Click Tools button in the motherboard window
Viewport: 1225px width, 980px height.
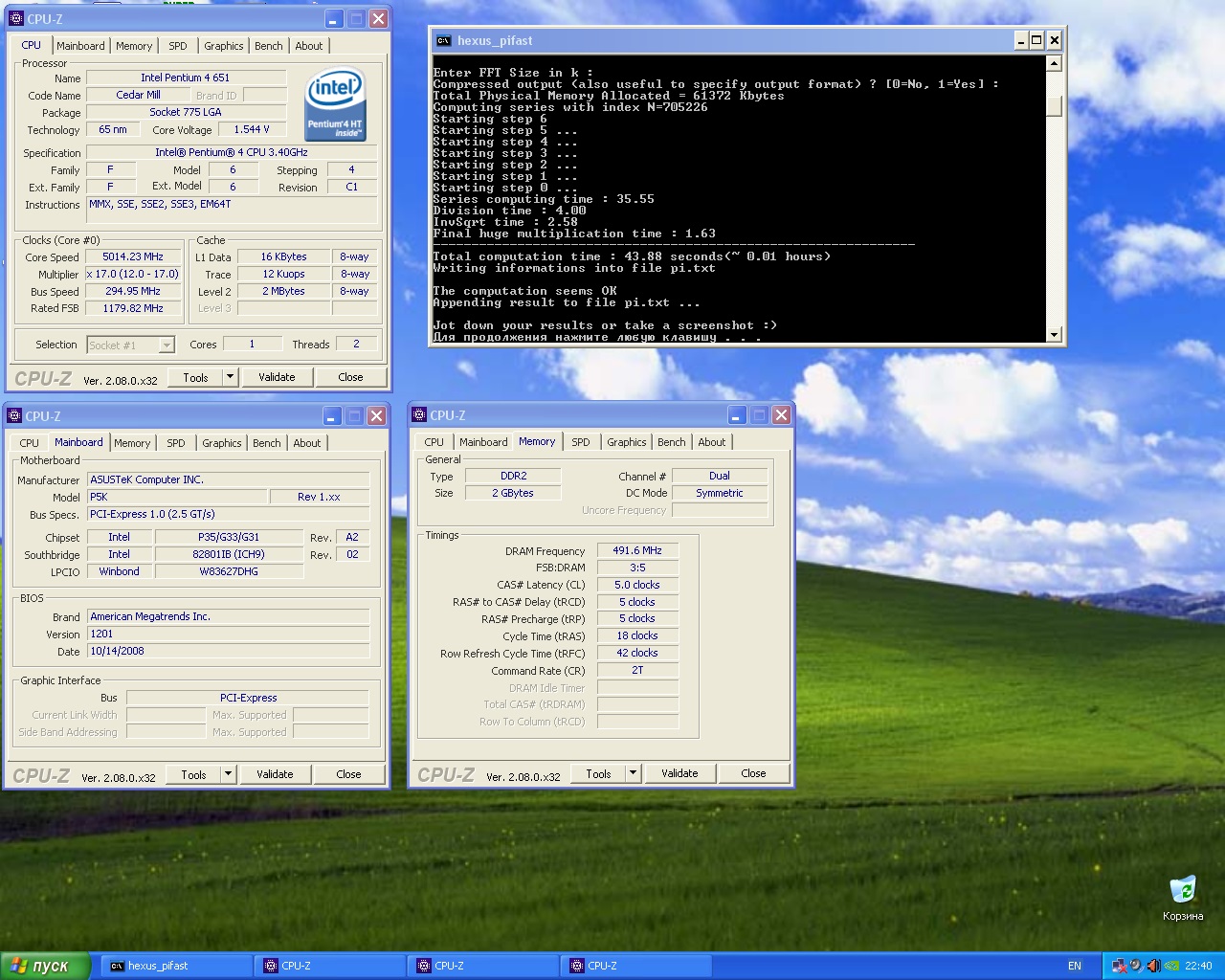(193, 774)
